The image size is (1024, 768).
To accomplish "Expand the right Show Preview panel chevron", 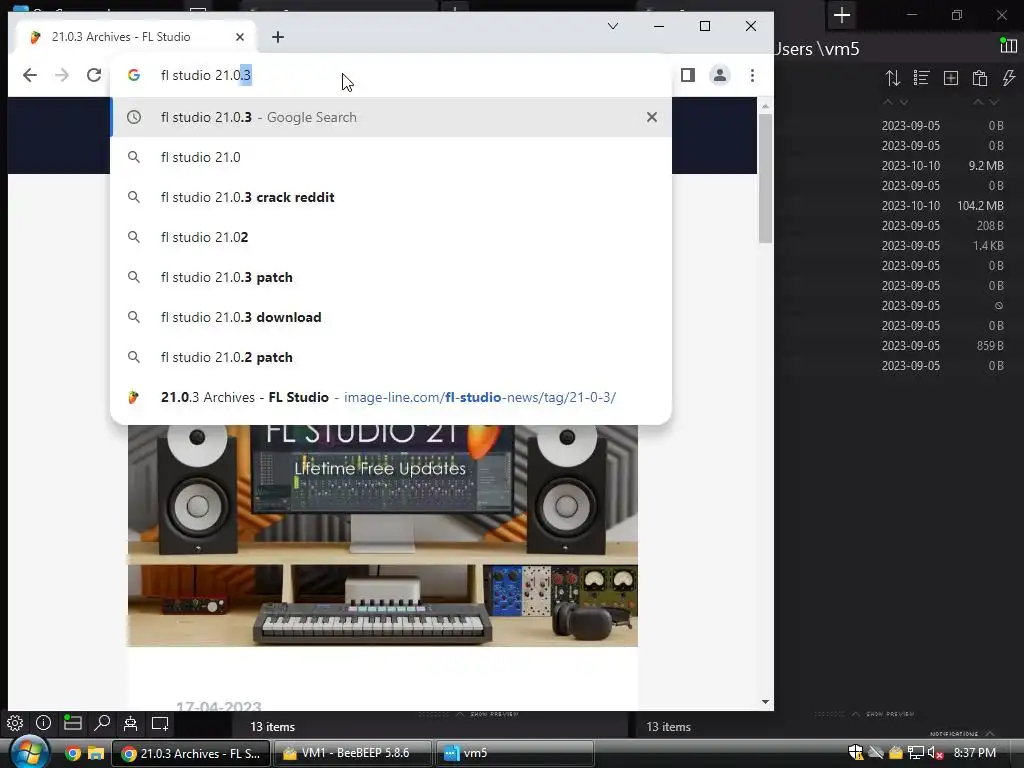I will pyautogui.click(x=856, y=714).
